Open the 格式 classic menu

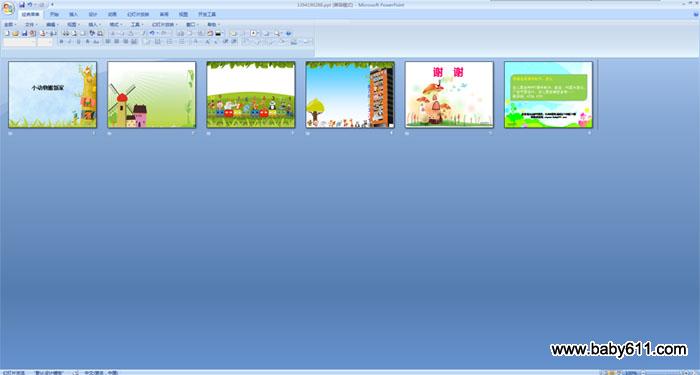click(115, 25)
